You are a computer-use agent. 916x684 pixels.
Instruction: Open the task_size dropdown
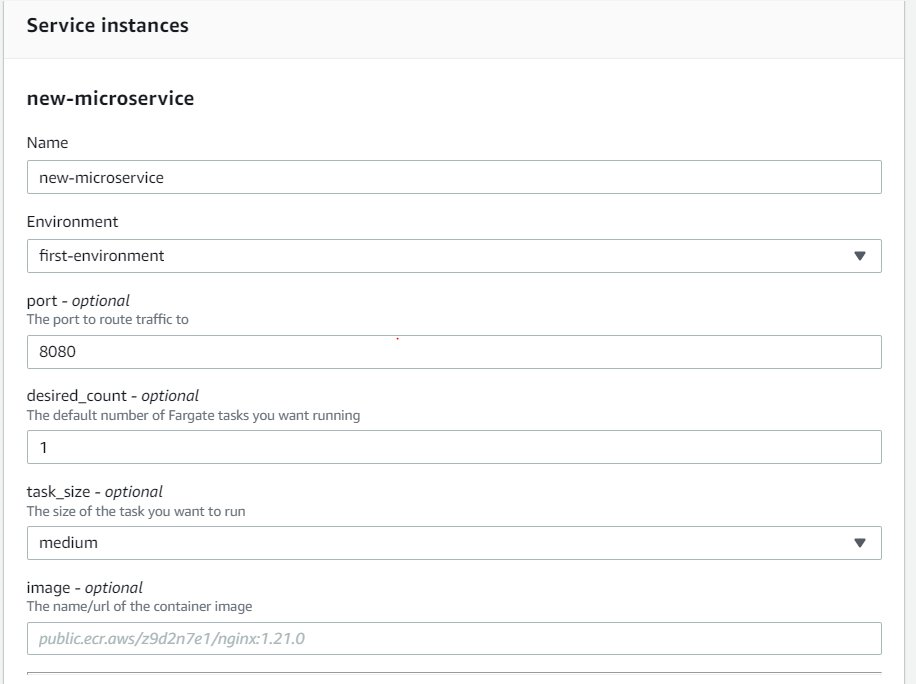tap(454, 542)
